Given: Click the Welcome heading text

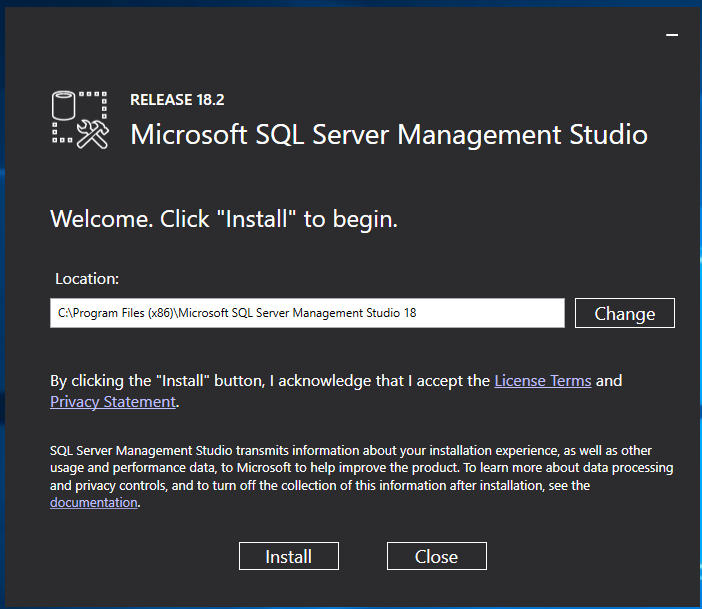Looking at the screenshot, I should (224, 219).
